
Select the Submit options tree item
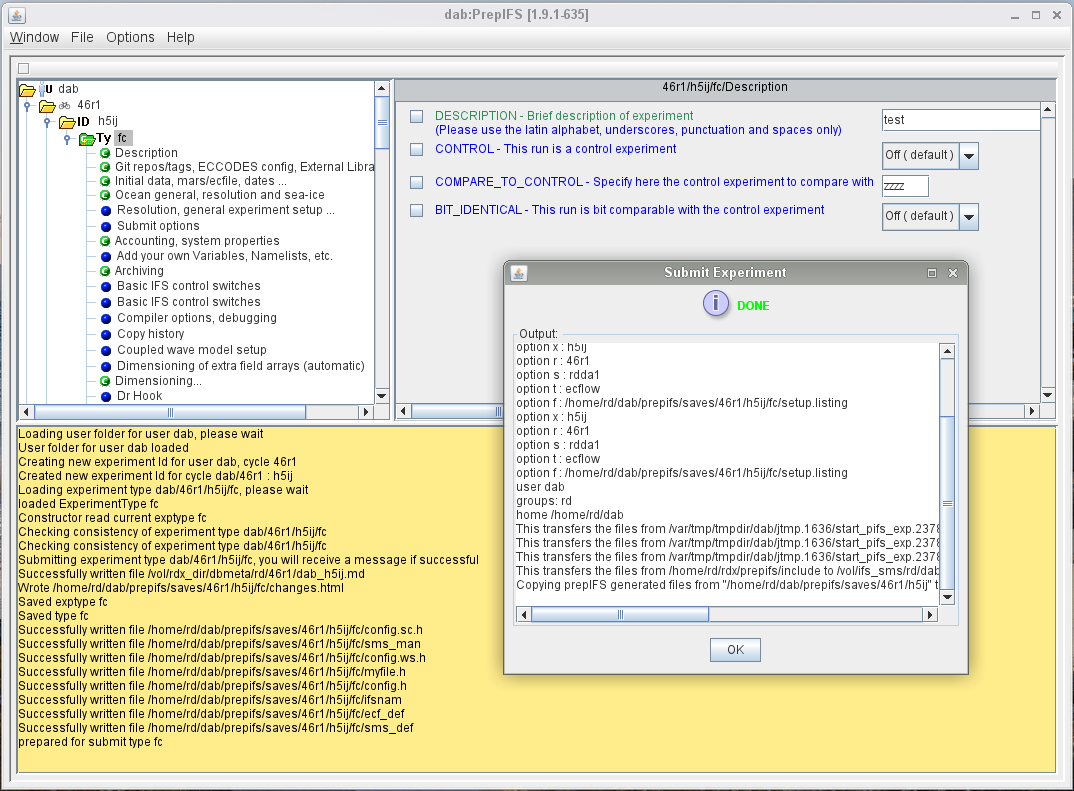tap(158, 226)
